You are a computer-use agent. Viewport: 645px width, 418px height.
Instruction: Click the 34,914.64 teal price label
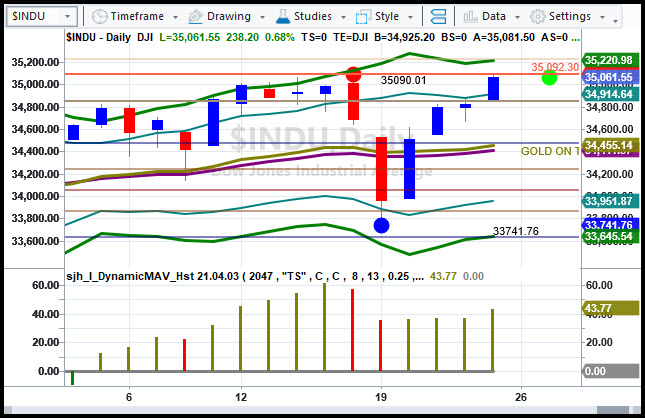point(610,94)
